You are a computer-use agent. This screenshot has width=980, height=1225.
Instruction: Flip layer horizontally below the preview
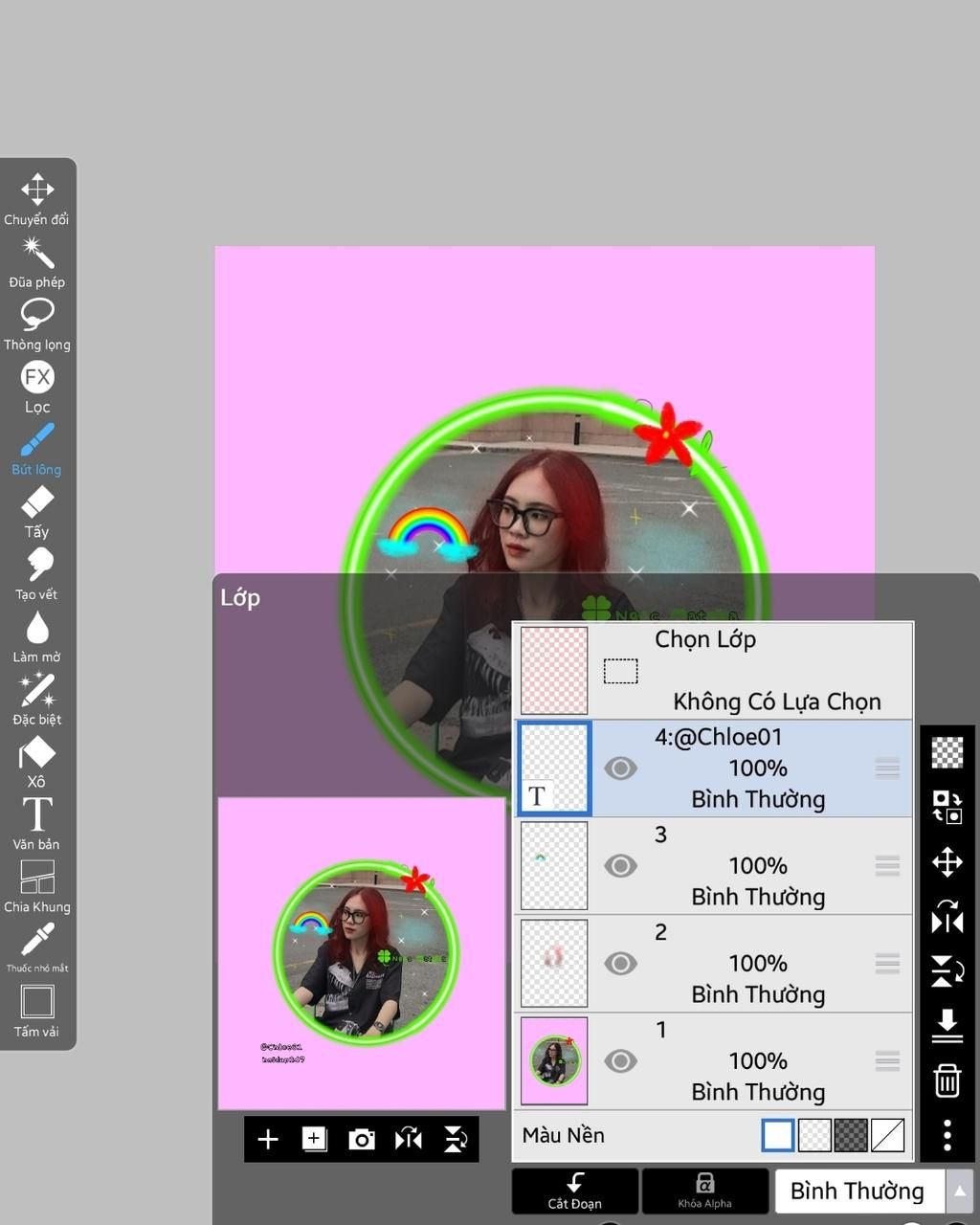coord(409,1139)
